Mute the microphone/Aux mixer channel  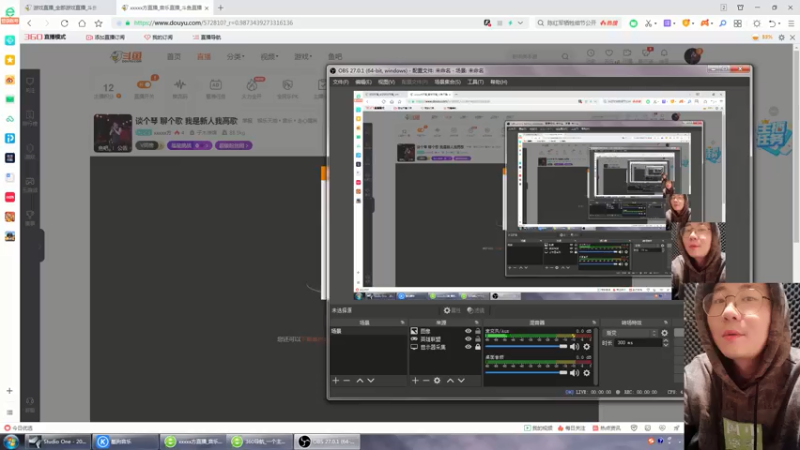[x=574, y=347]
